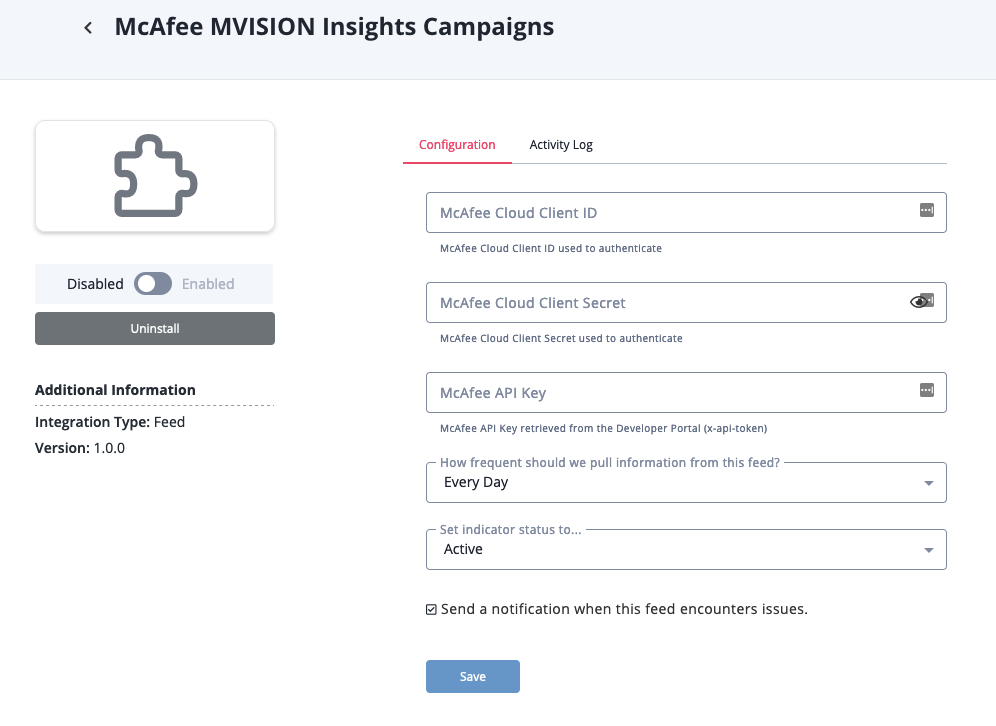
Task: Open the Set indicator status dropdown
Action: coord(686,549)
